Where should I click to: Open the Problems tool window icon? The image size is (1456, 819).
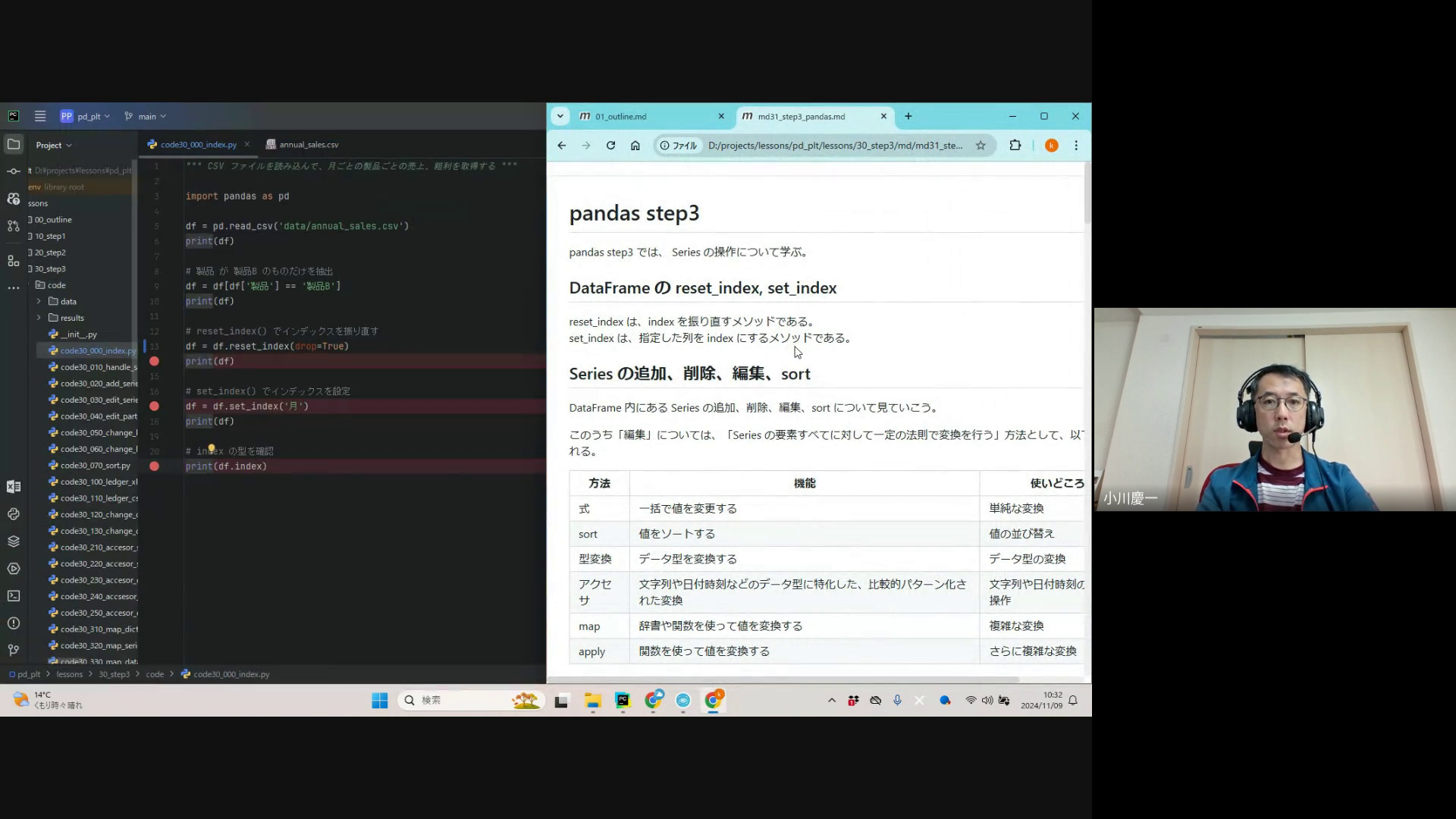[x=14, y=623]
